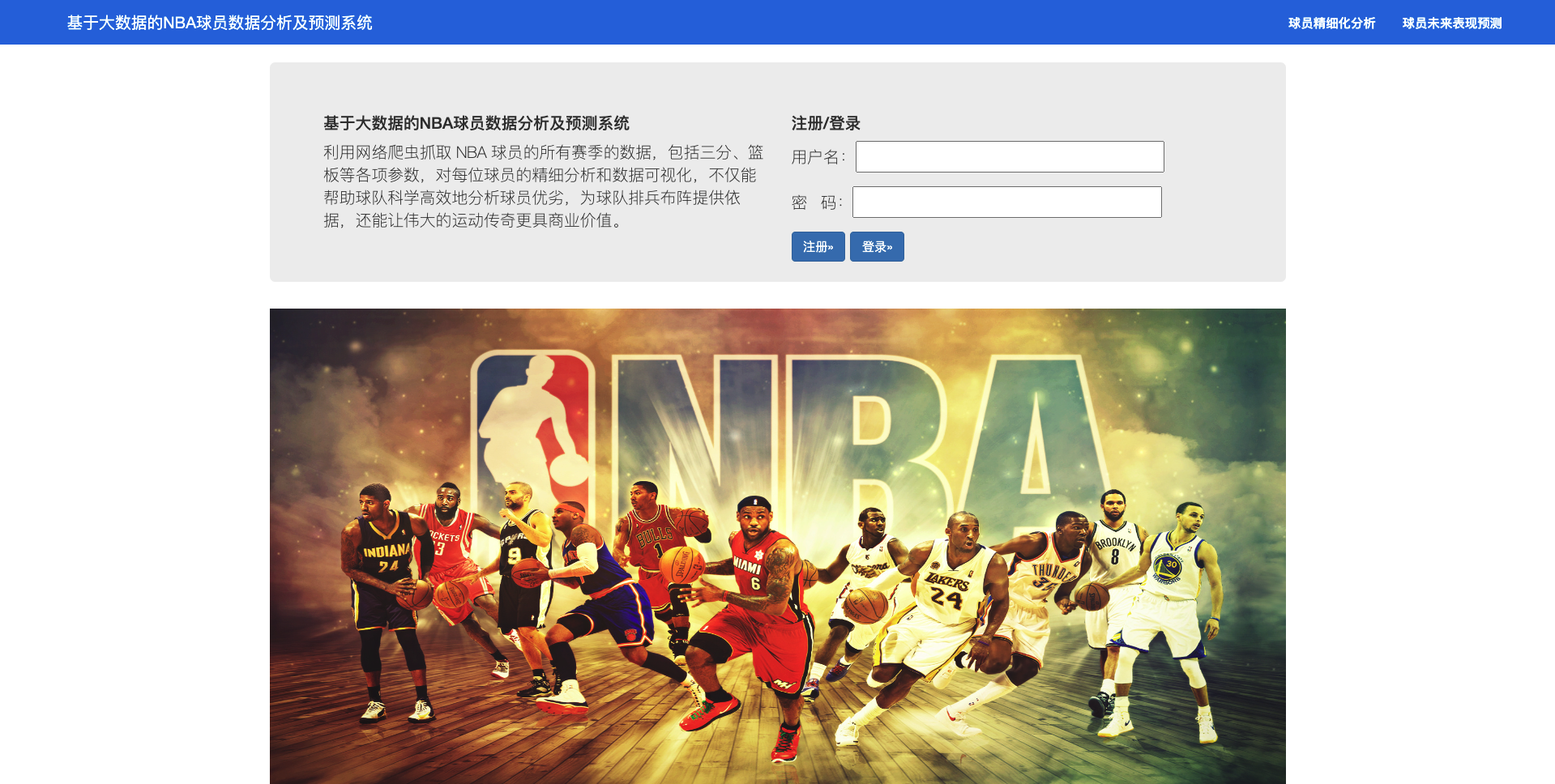1555x784 pixels.
Task: Click the 密 码: label
Action: click(817, 202)
